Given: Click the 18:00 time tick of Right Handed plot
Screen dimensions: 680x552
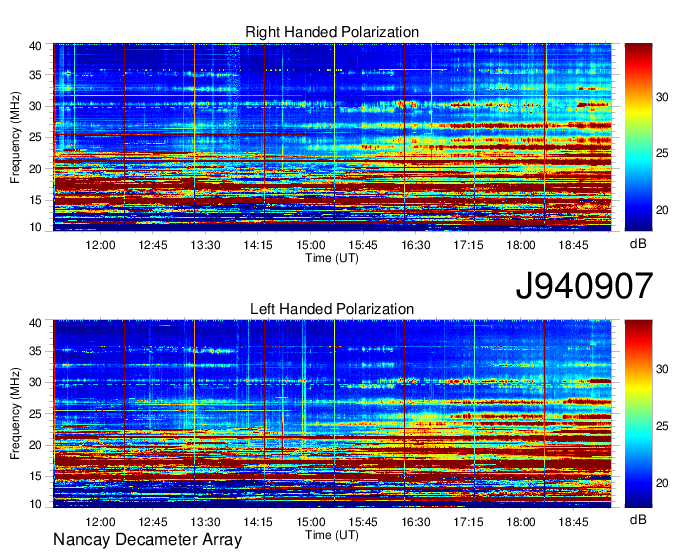Looking at the screenshot, I should pos(521,245).
